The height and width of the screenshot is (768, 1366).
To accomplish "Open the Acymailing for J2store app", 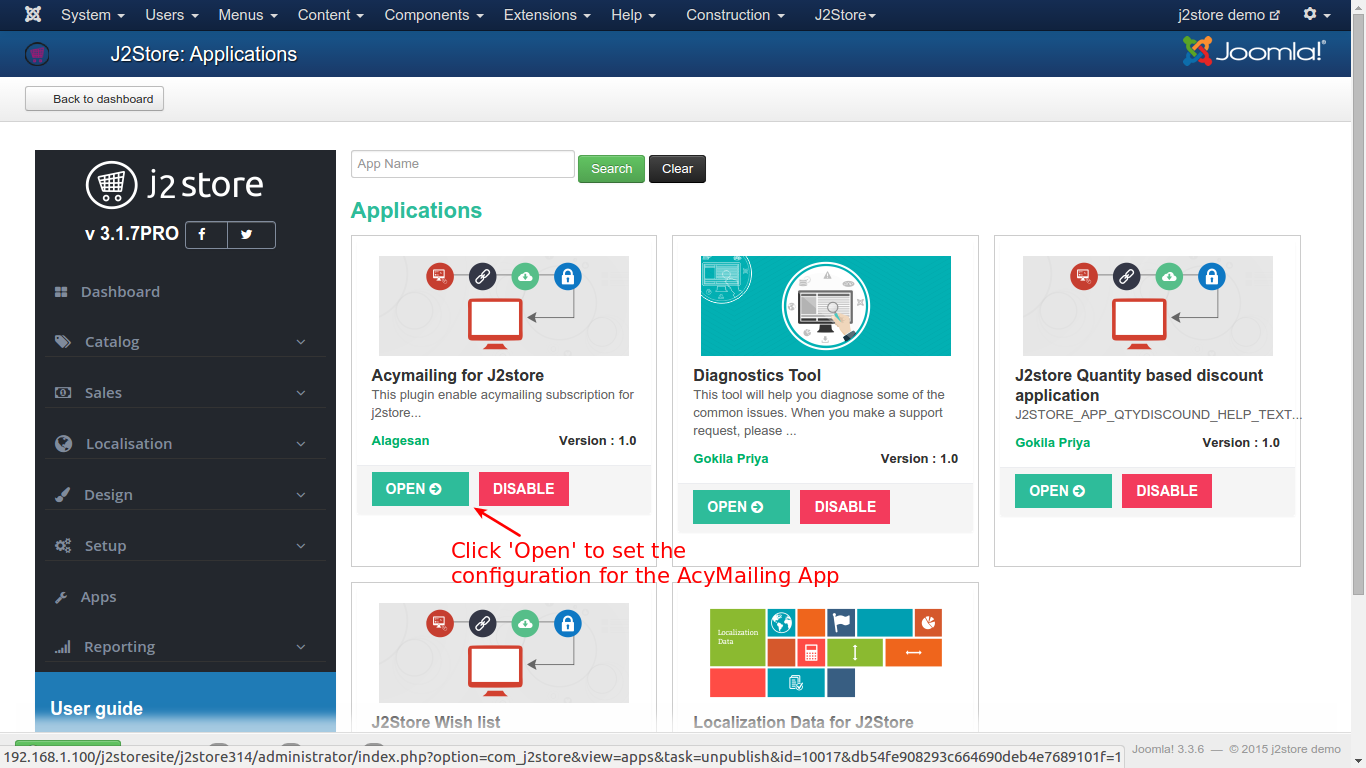I will [420, 489].
